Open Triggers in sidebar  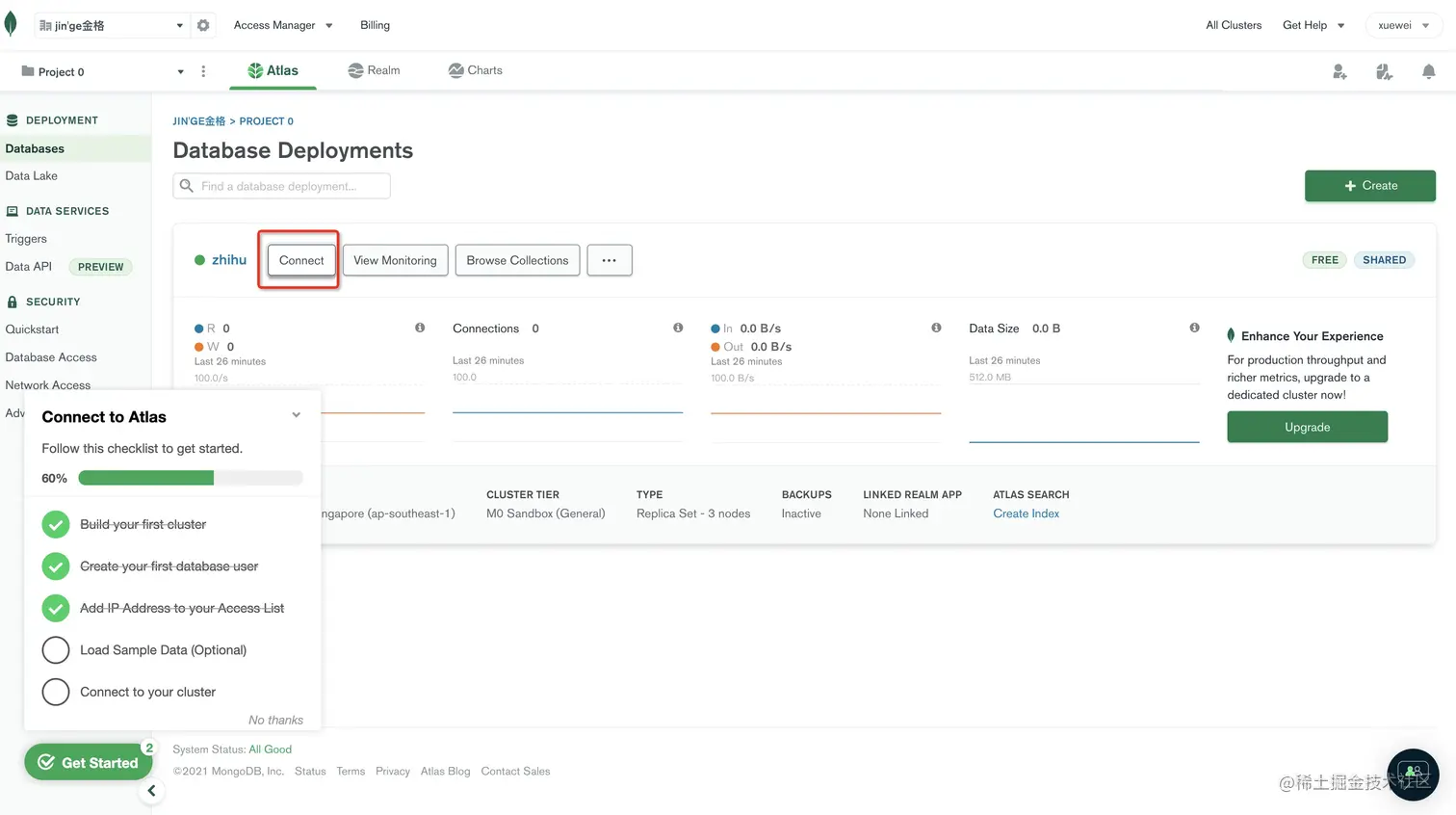click(x=26, y=239)
